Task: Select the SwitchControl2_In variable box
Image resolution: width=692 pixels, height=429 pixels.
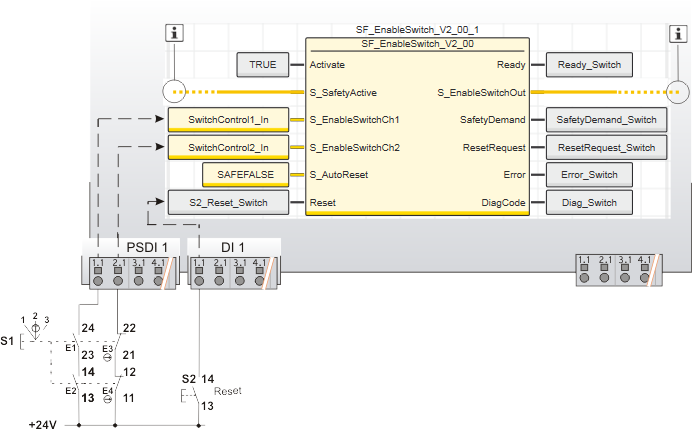Action: pyautogui.click(x=228, y=148)
